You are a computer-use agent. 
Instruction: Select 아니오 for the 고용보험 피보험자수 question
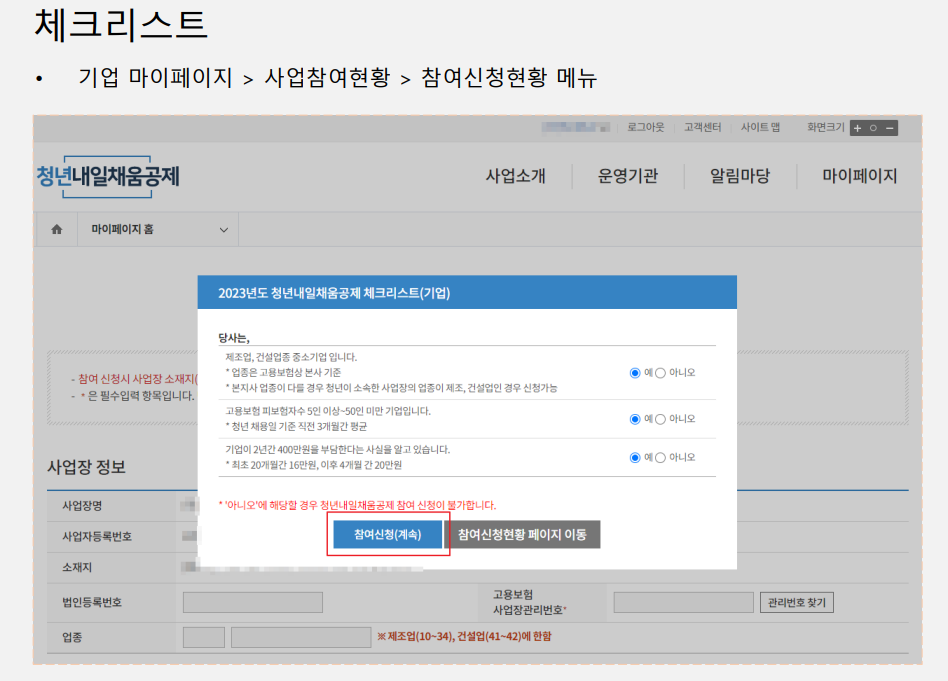(660, 418)
